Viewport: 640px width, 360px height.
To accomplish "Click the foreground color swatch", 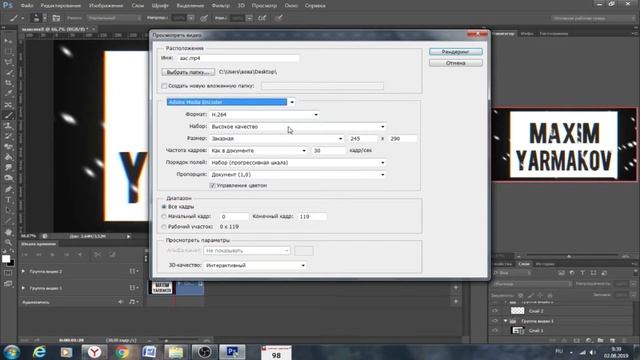I will click(x=6, y=259).
